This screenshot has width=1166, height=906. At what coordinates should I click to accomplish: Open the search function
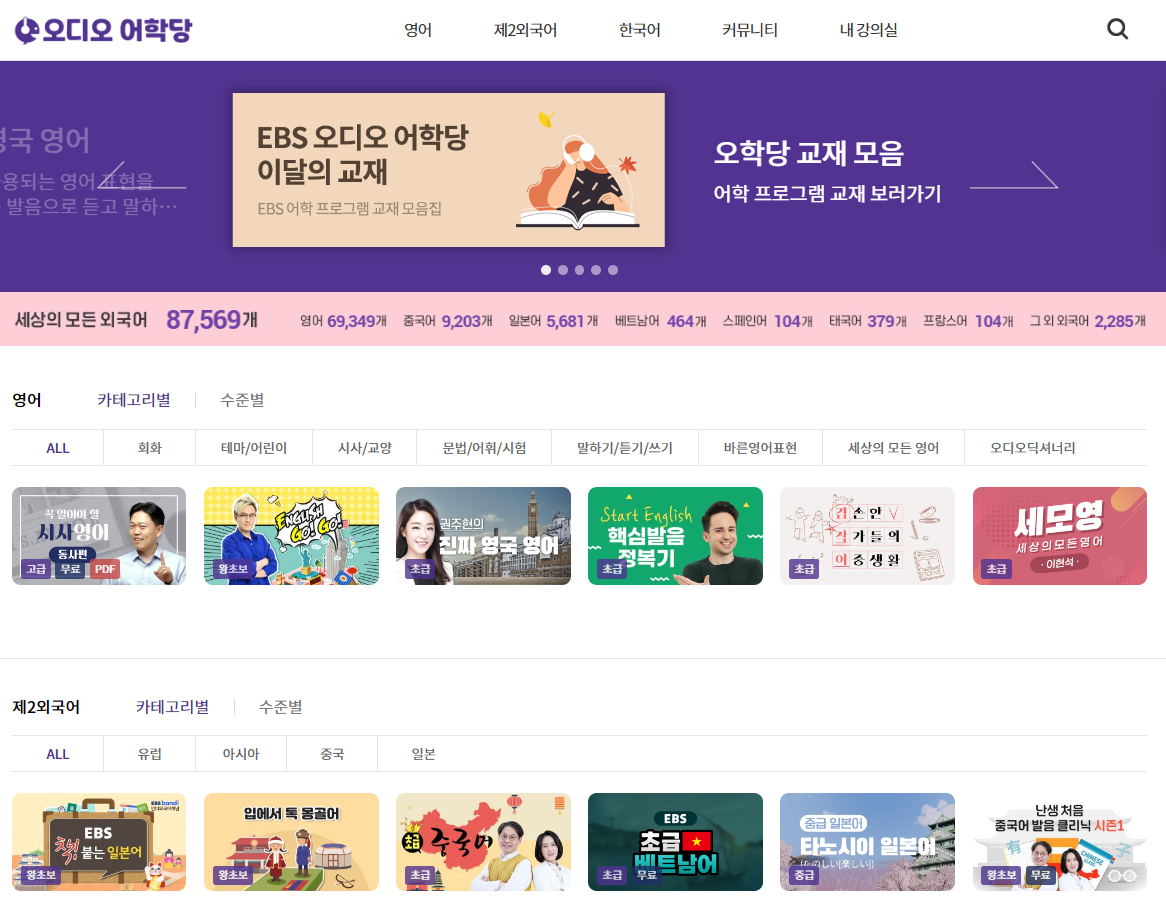[1117, 29]
